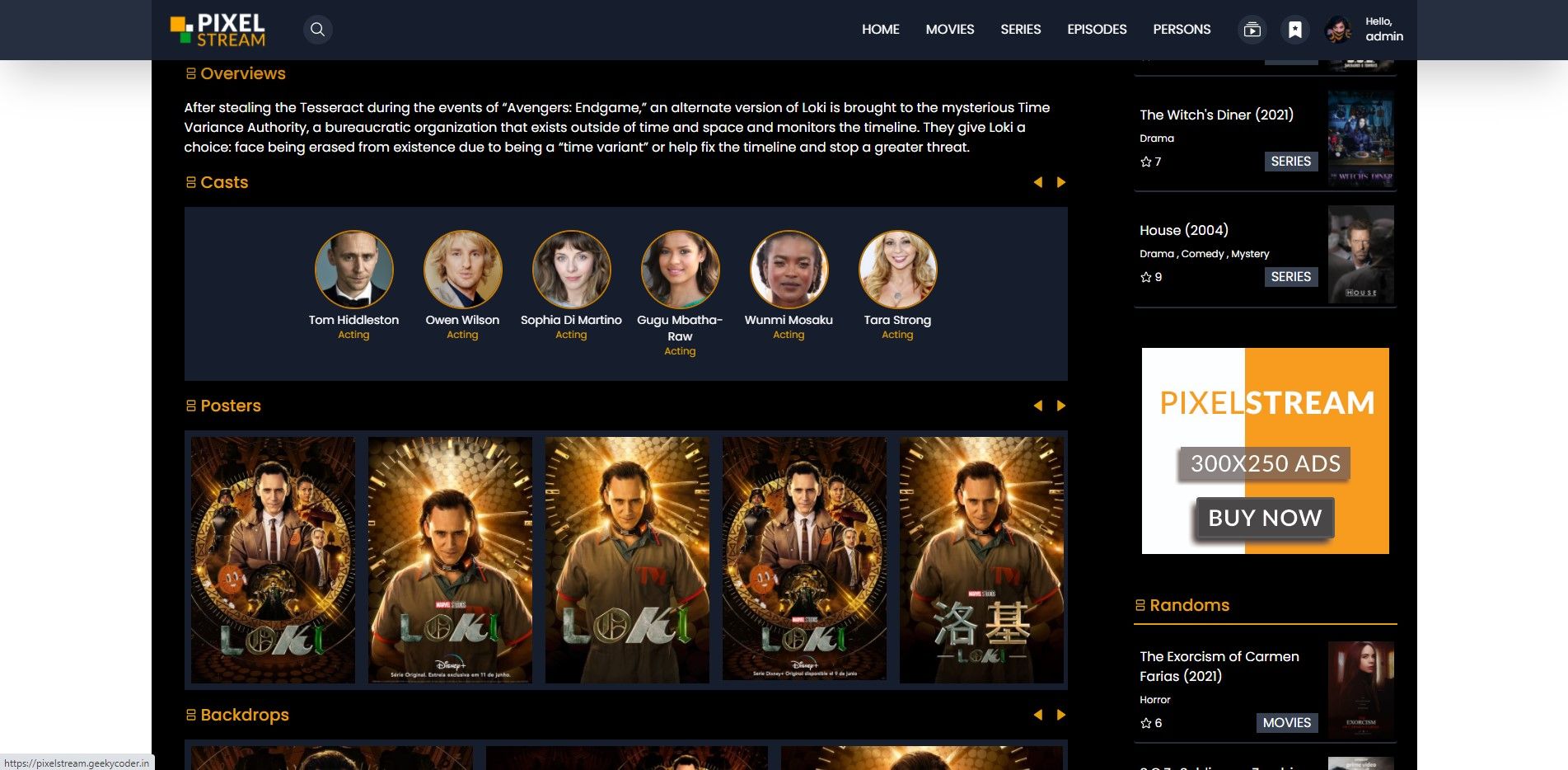Open the bookmarks icon in the header

(1295, 30)
